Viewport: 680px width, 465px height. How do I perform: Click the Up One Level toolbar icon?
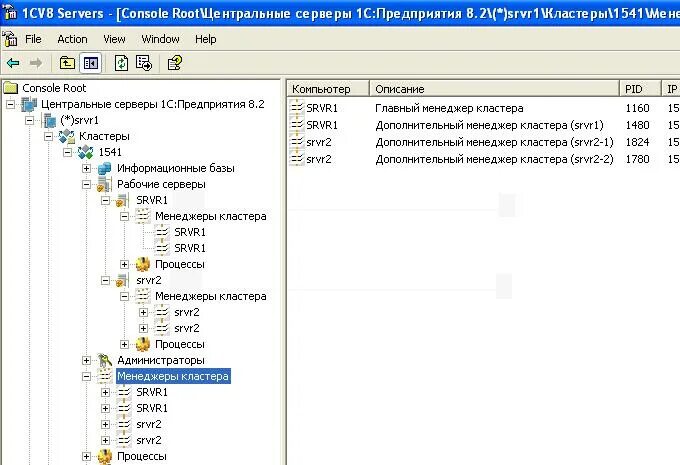tap(67, 63)
